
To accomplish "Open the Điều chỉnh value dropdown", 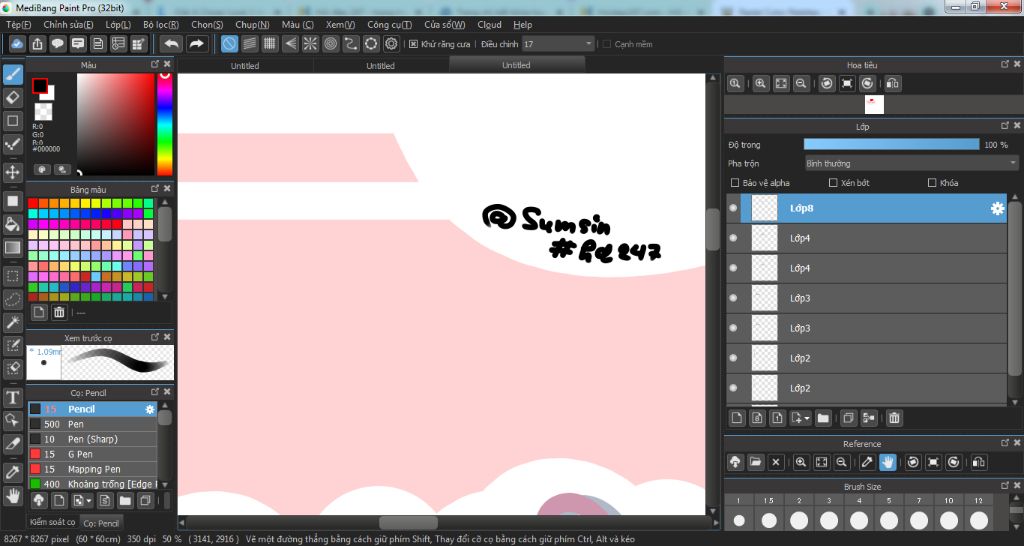I will coord(558,44).
